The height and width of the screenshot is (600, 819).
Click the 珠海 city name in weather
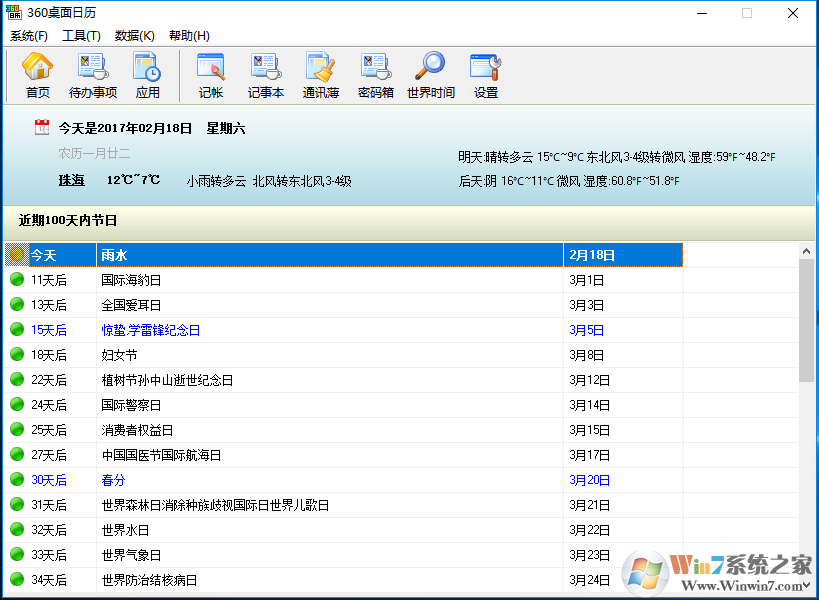coord(71,181)
